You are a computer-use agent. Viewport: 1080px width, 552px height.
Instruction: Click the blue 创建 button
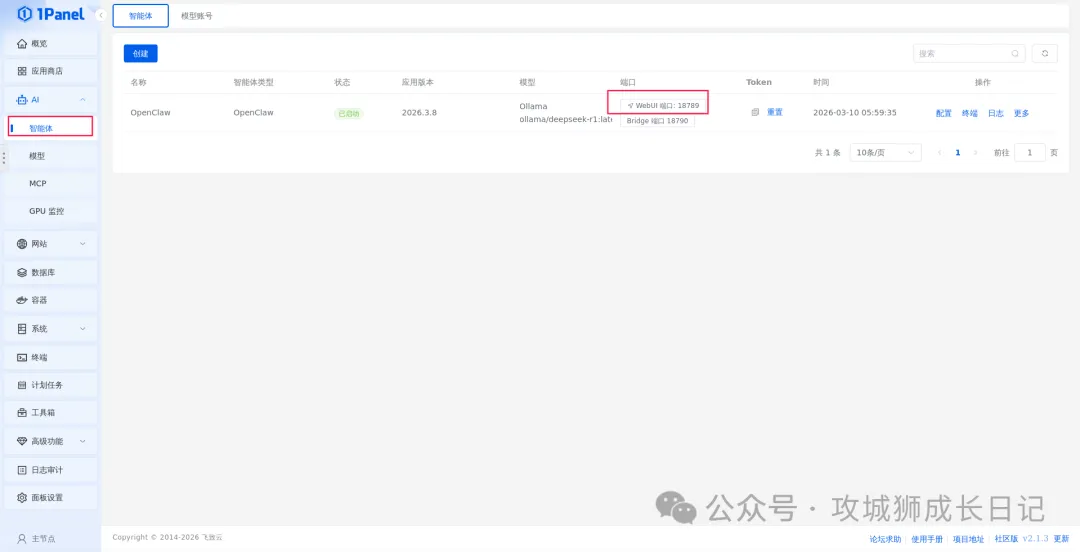pos(140,54)
